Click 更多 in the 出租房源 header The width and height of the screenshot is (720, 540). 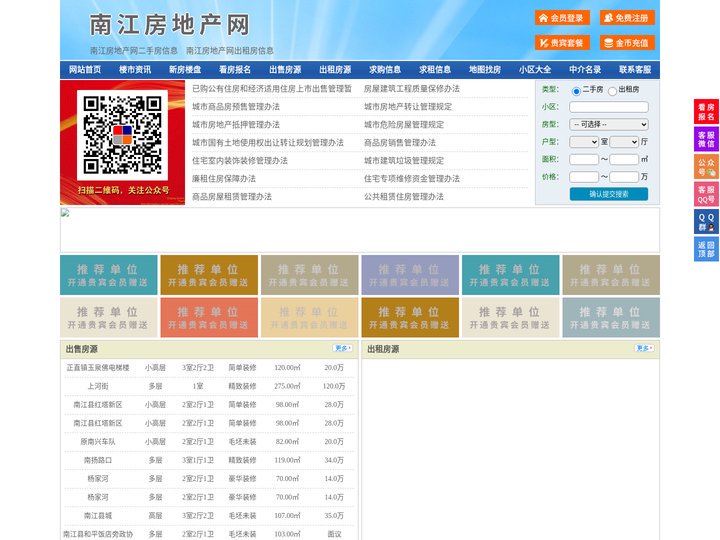coord(644,349)
